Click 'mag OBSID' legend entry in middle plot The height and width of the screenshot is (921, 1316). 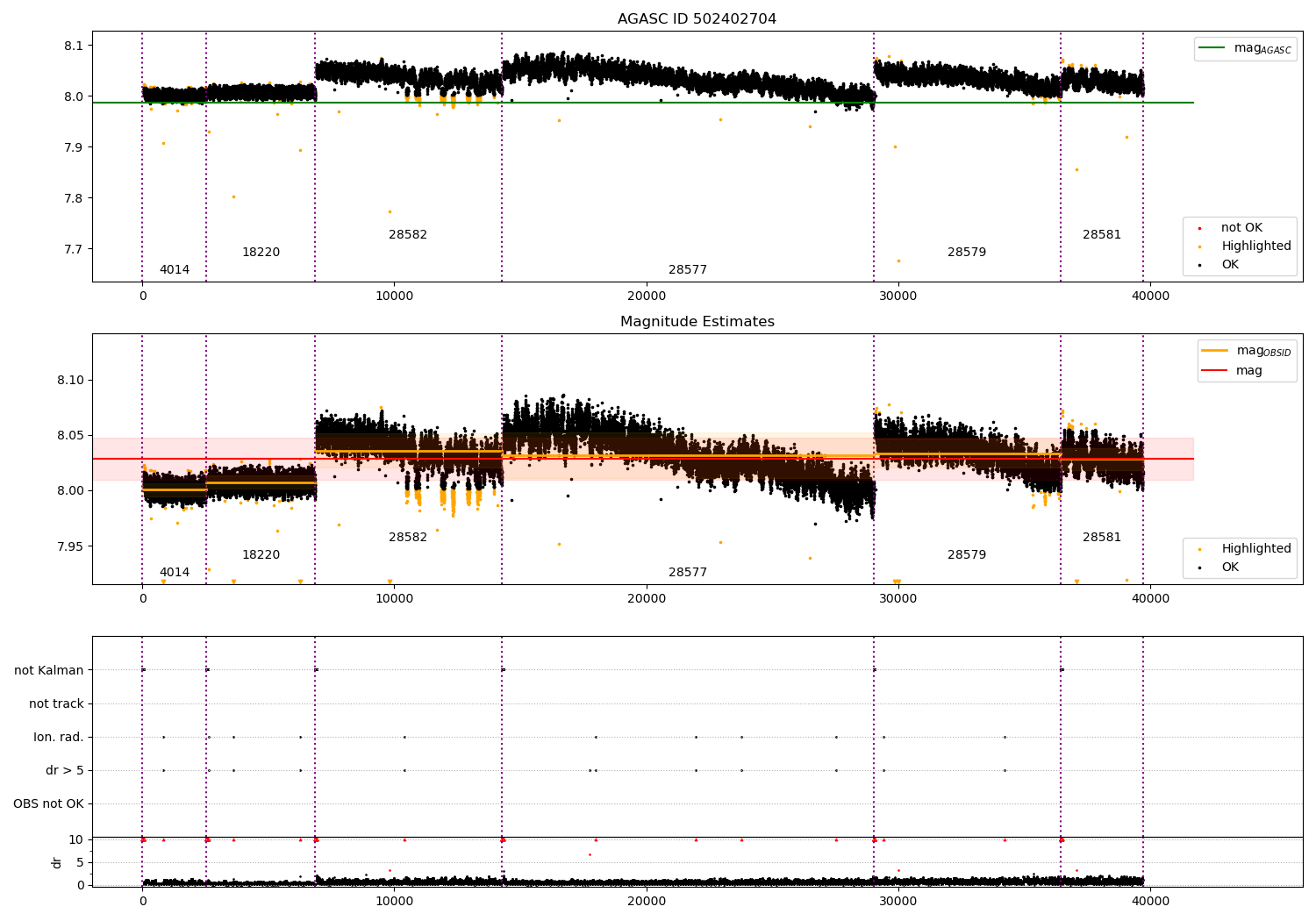(1246, 351)
